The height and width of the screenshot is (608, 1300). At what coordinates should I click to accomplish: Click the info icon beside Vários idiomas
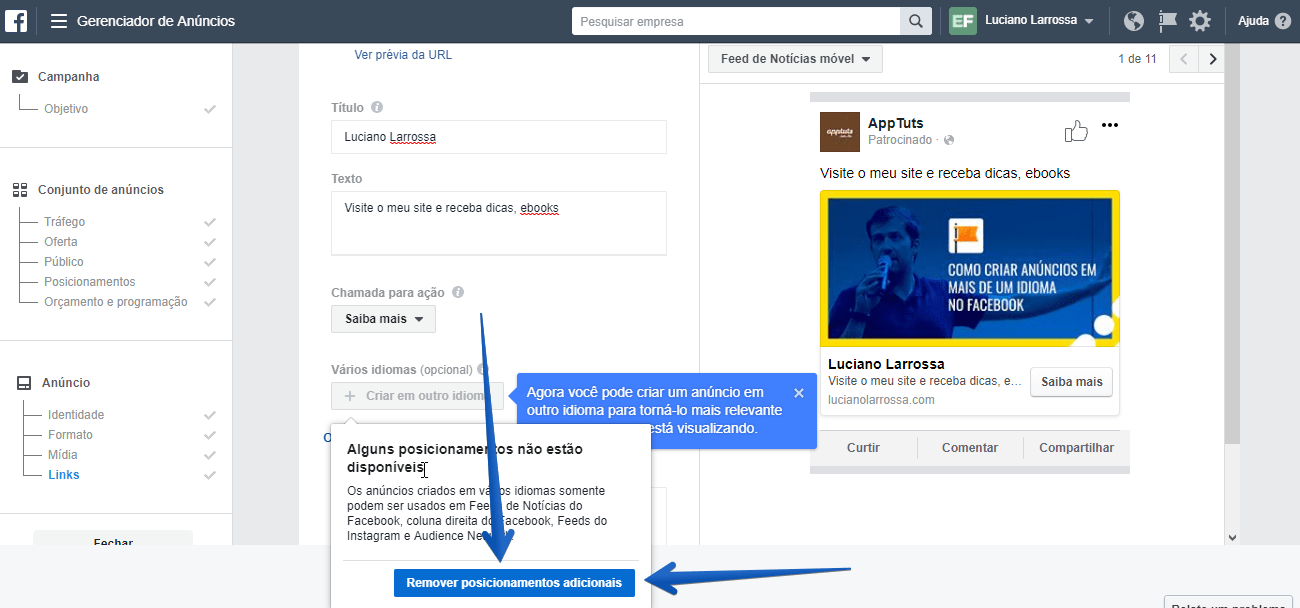coord(483,369)
